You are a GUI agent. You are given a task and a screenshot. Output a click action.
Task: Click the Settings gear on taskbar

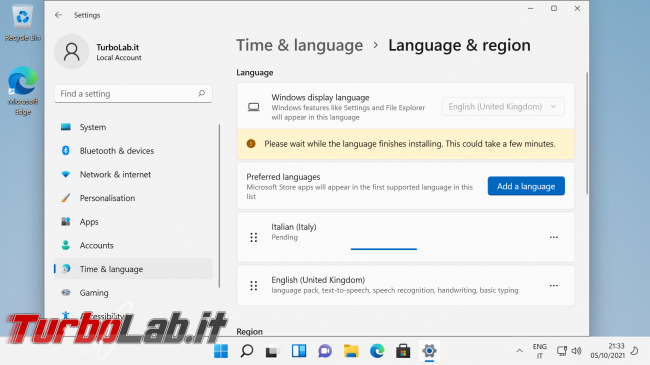coord(429,351)
